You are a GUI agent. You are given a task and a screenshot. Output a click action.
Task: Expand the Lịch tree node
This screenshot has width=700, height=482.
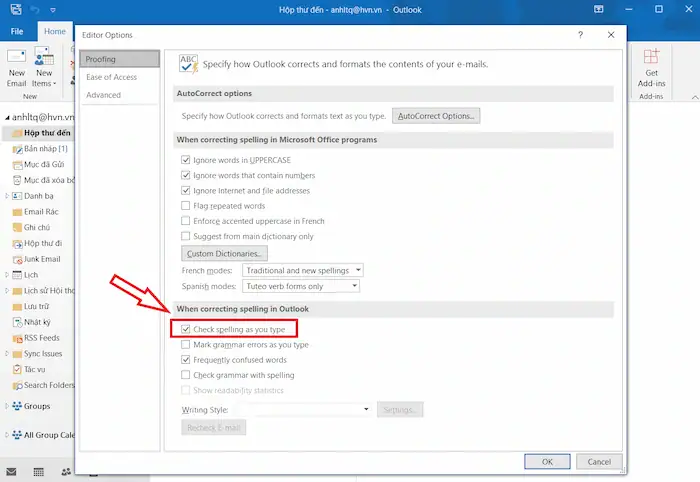(7, 275)
